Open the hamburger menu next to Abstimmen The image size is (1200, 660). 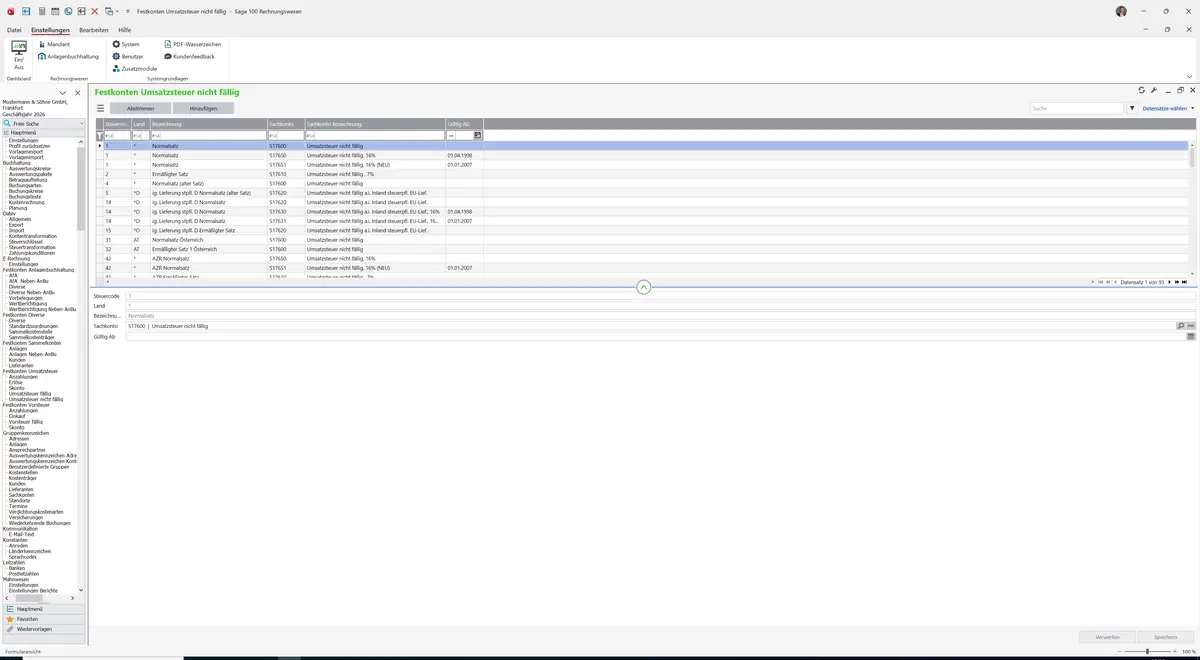[x=100, y=108]
